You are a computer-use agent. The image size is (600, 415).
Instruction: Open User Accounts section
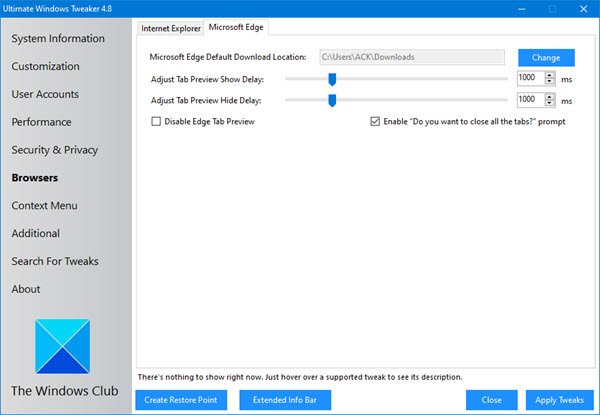pos(45,94)
